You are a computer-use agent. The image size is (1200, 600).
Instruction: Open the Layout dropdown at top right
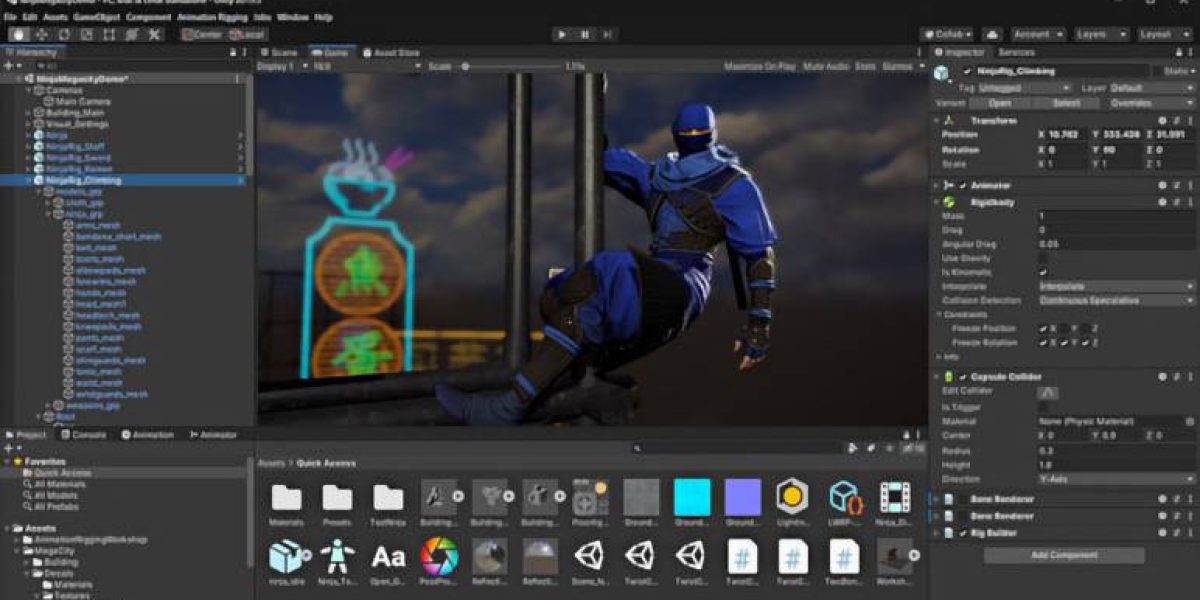click(x=1166, y=35)
